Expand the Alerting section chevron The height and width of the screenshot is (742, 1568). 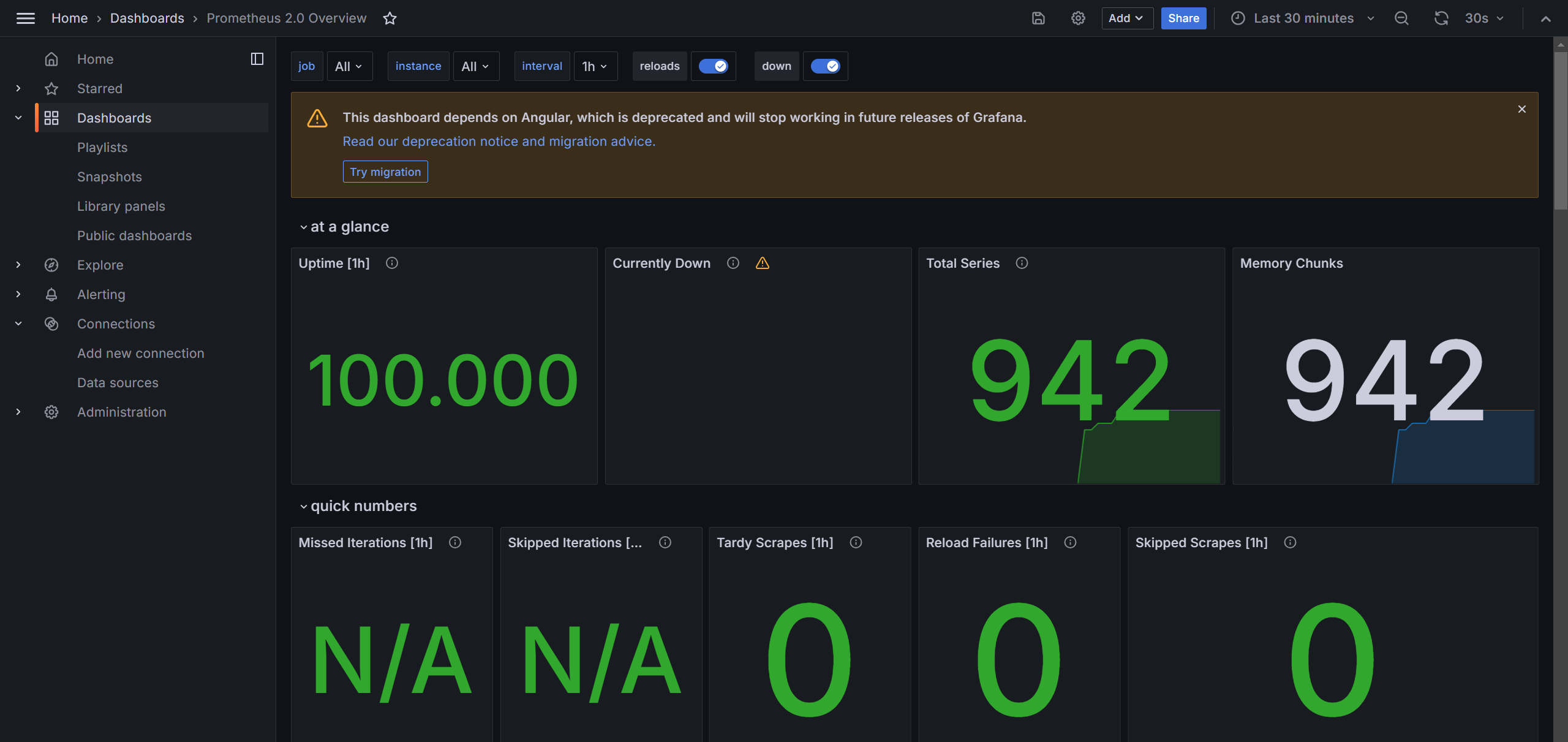(18, 294)
